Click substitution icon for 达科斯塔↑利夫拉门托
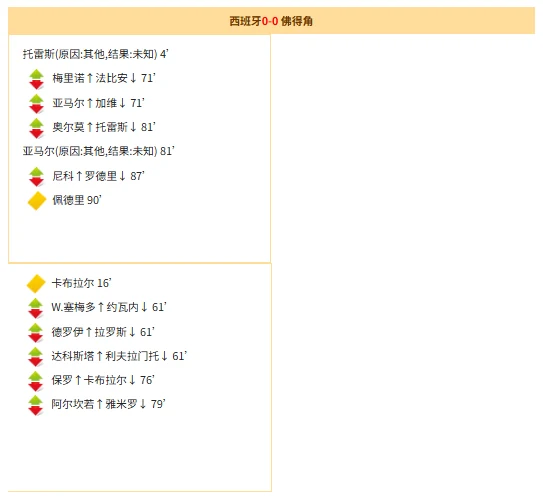The height and width of the screenshot is (498, 543). [x=36, y=357]
